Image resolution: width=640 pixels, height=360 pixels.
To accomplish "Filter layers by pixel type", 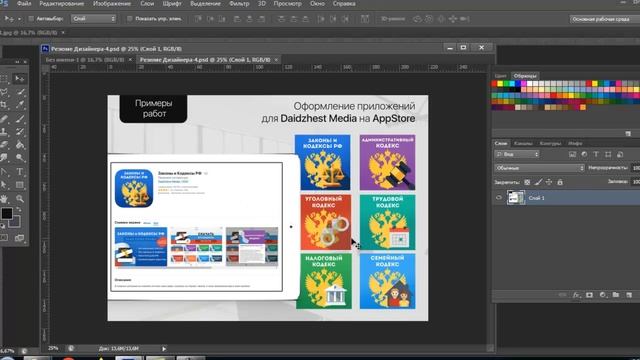I will (x=572, y=154).
